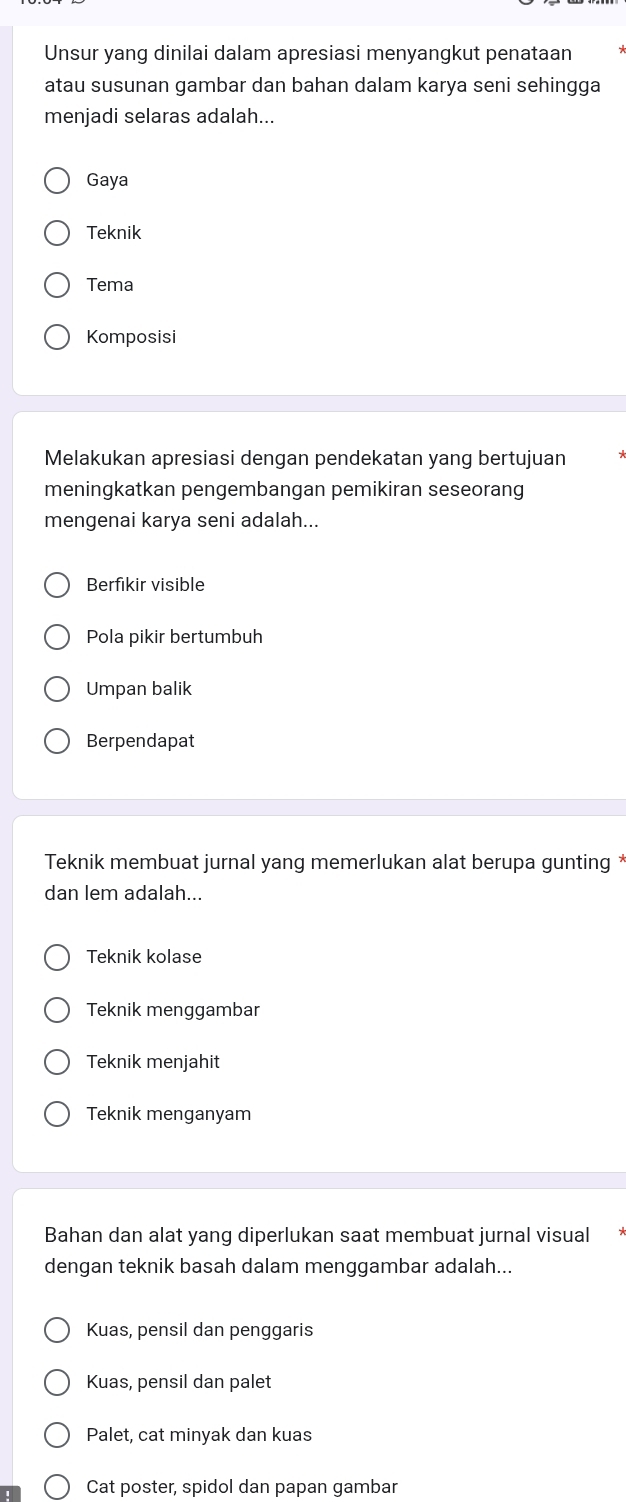Select the Berpendapat radio button
Viewport: 626px width, 1502px height.
pos(57,741)
